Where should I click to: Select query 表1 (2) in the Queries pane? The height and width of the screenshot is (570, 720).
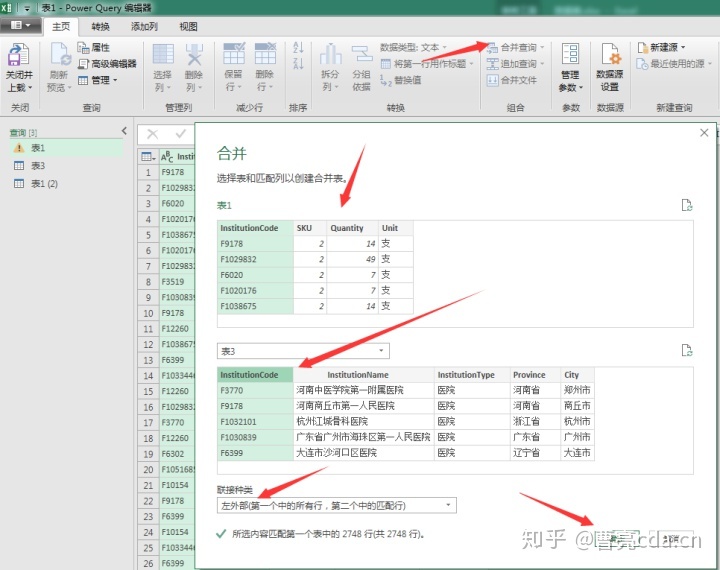tap(67, 184)
